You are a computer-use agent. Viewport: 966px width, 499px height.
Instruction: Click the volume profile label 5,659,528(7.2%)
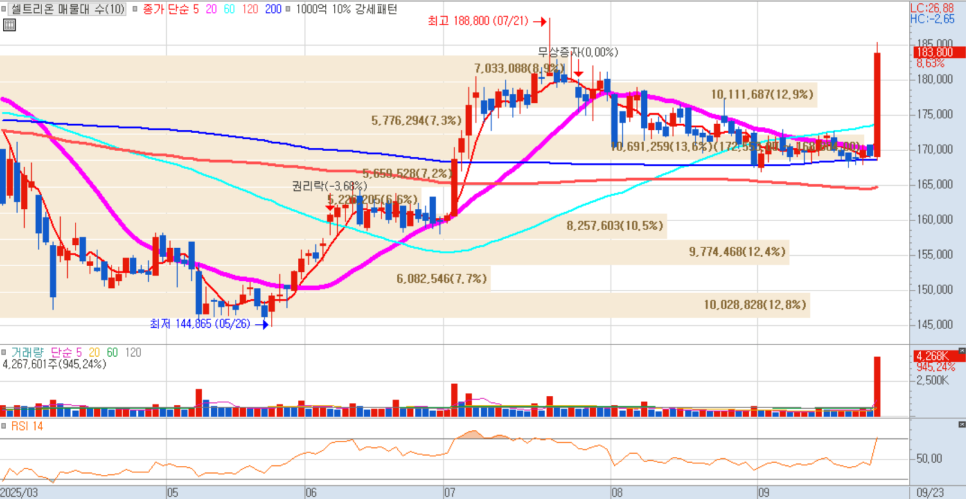pyautogui.click(x=408, y=173)
